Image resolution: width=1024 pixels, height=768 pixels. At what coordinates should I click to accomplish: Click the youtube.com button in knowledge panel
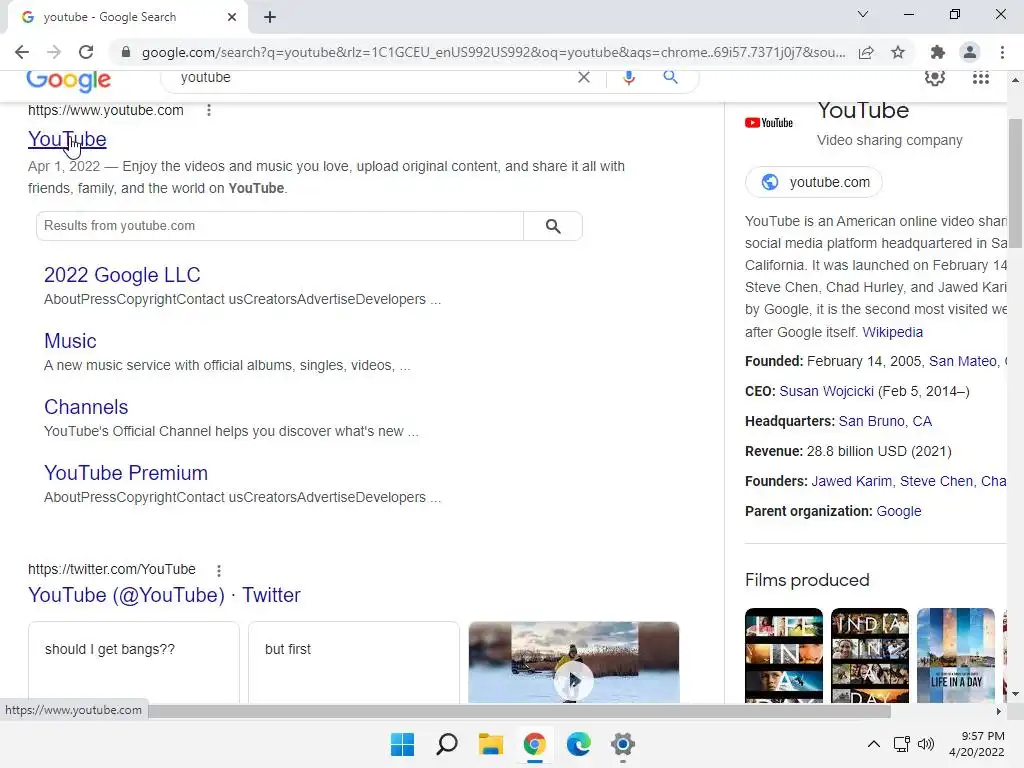[x=814, y=182]
